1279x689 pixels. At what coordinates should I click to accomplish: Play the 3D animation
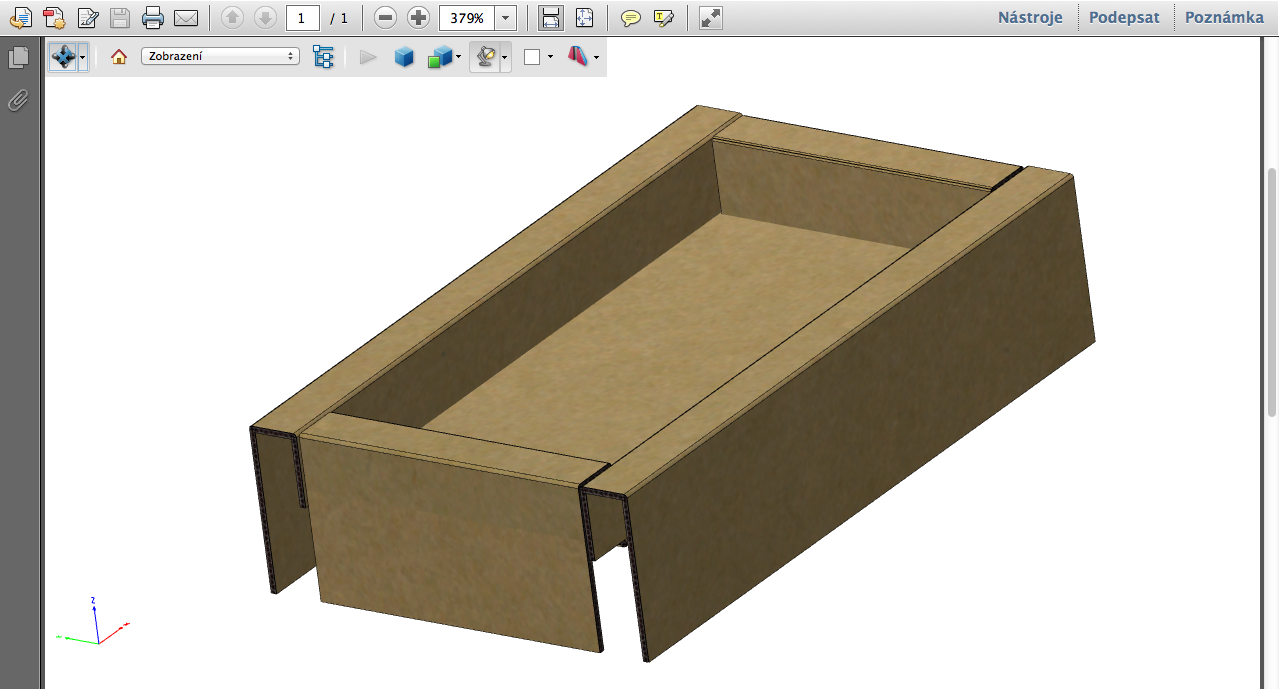[x=368, y=57]
